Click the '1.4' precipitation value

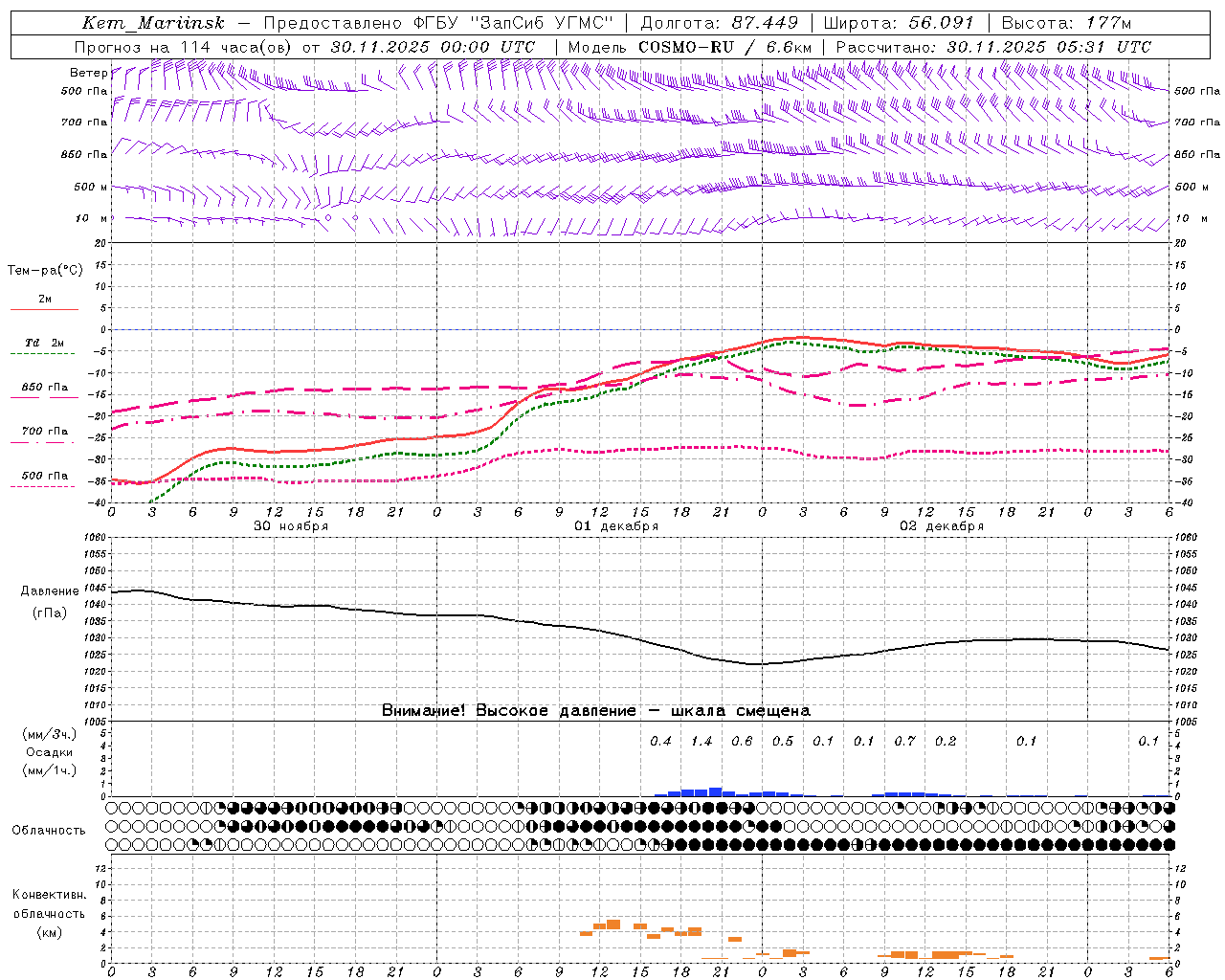coord(702,742)
